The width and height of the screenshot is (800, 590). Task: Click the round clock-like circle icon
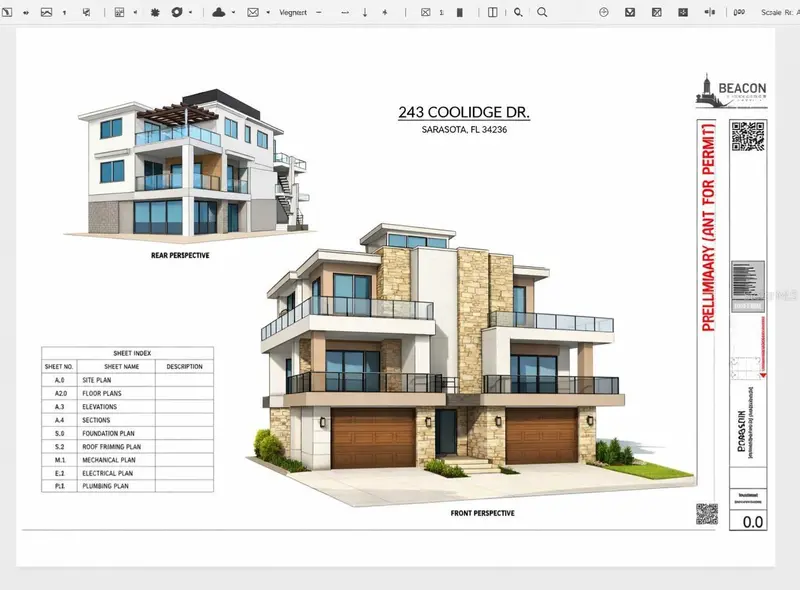tap(604, 12)
